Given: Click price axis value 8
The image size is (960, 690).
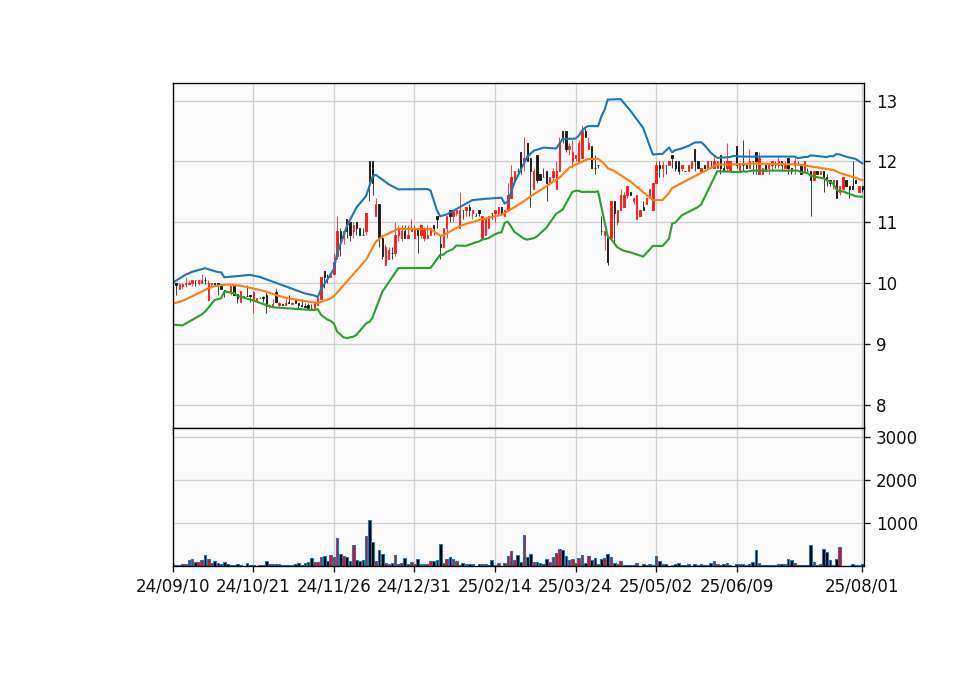Looking at the screenshot, I should click(882, 405).
